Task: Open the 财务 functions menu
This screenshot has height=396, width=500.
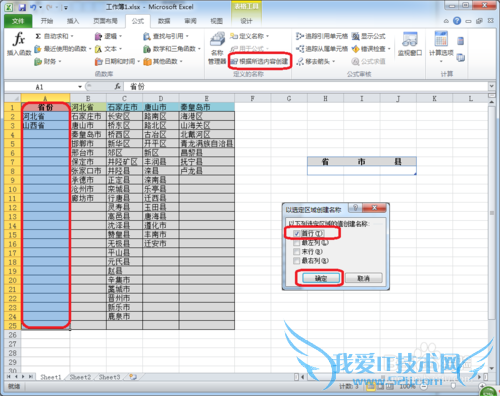Action: click(x=48, y=61)
